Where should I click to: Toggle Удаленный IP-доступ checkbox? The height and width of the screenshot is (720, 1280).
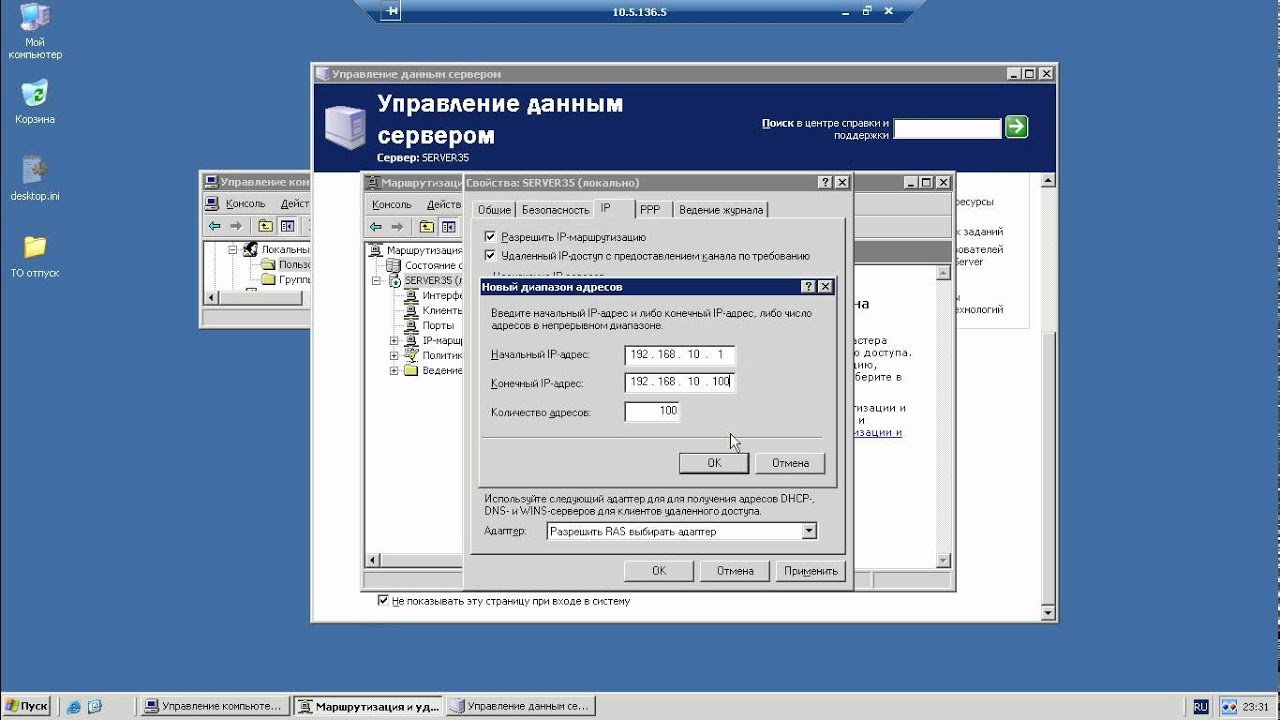coord(490,256)
